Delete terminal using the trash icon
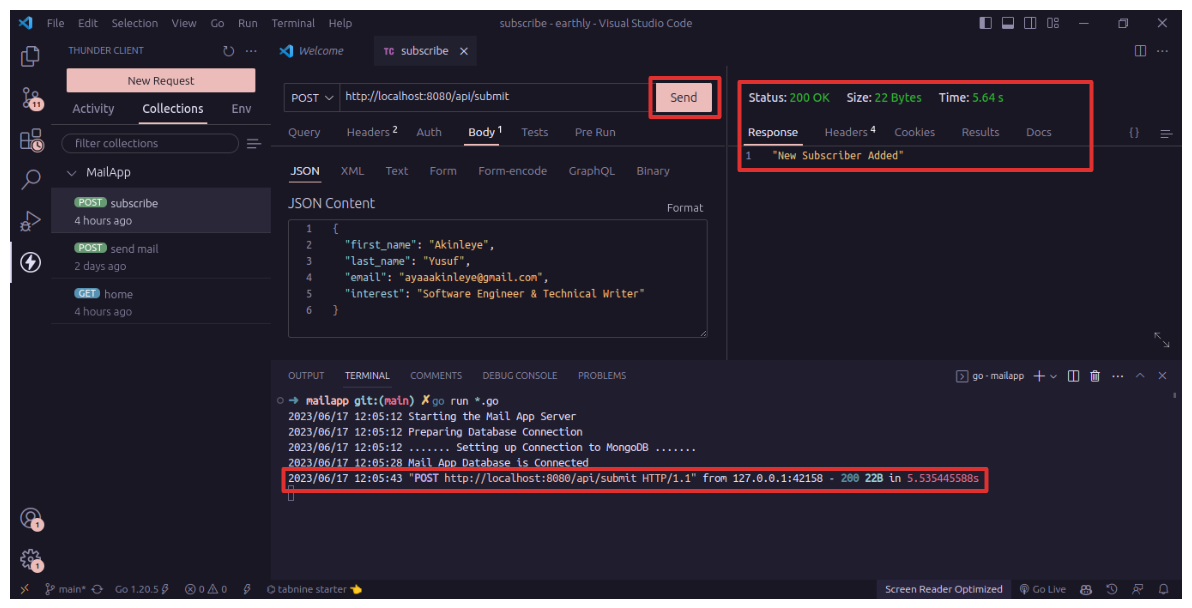The width and height of the screenshot is (1192, 608). (x=1095, y=376)
